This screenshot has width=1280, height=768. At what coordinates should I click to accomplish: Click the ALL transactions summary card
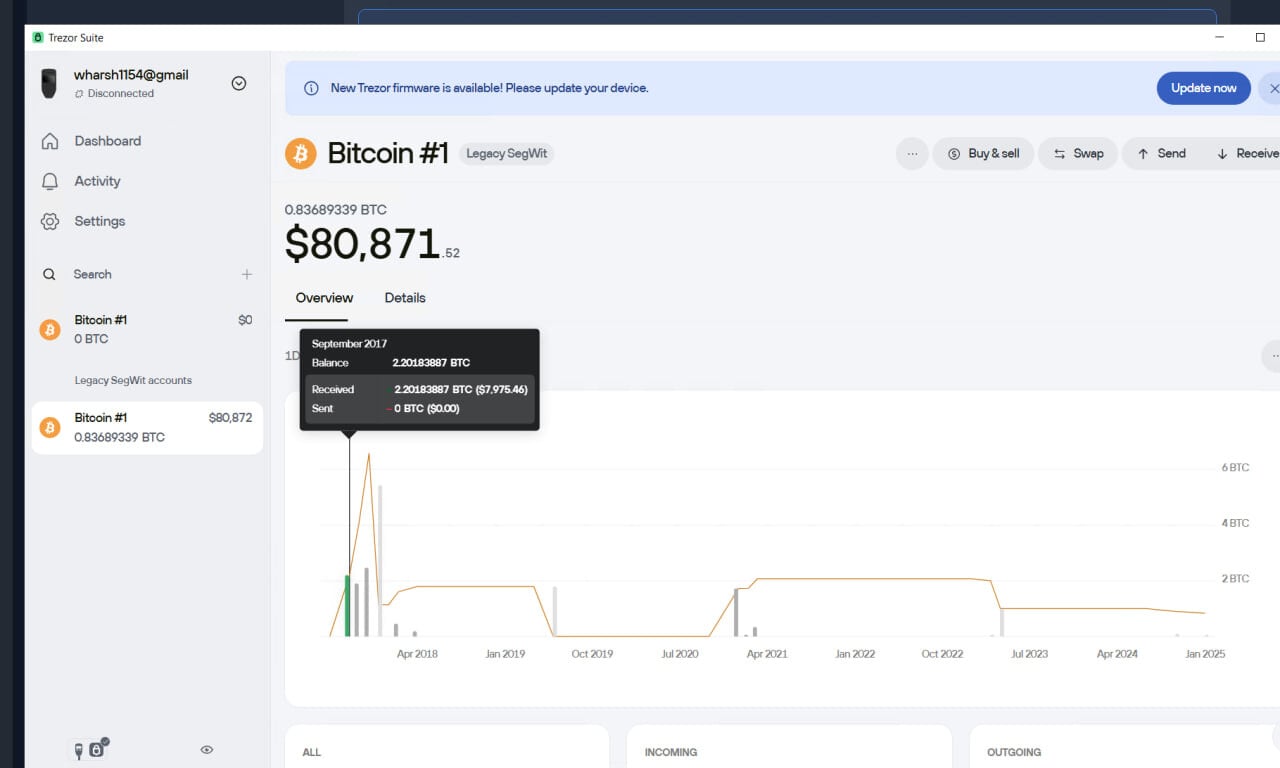click(447, 746)
